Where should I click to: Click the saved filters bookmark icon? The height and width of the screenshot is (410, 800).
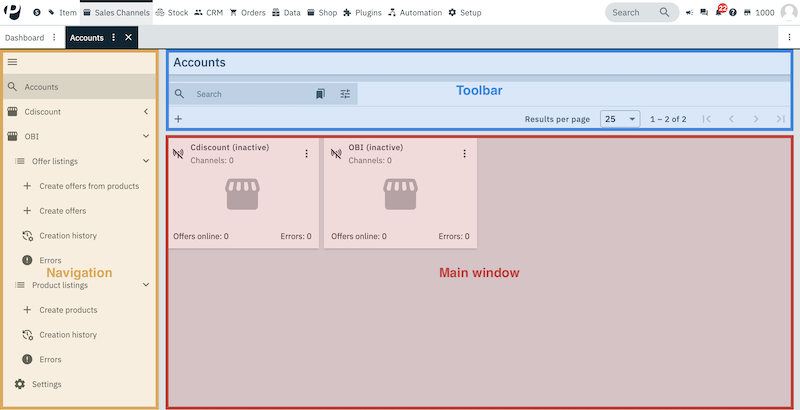point(320,94)
